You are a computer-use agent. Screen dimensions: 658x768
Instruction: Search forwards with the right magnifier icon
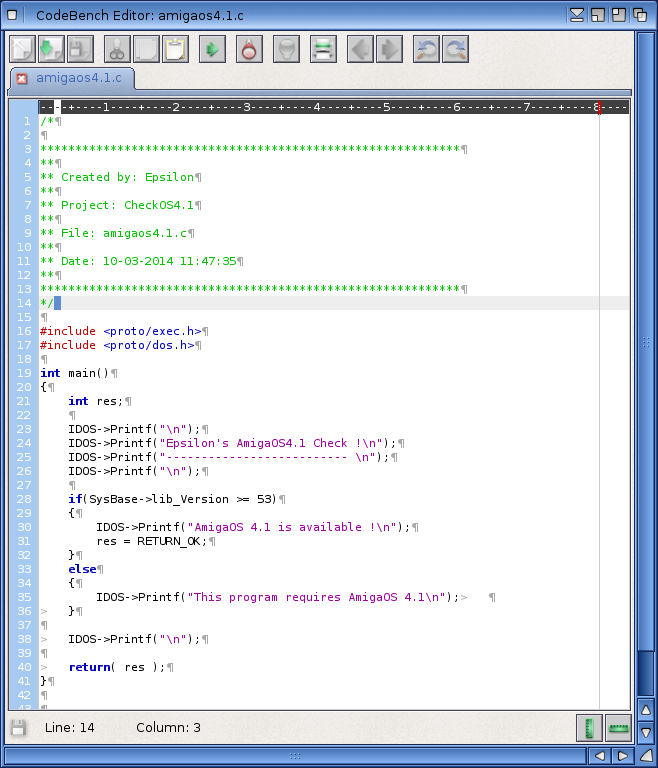click(455, 49)
